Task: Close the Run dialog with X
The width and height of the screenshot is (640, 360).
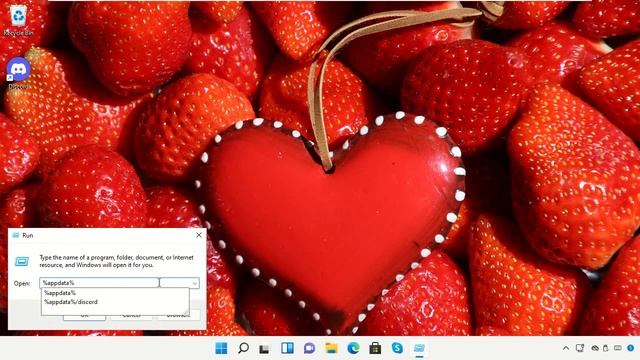Action: pos(199,235)
